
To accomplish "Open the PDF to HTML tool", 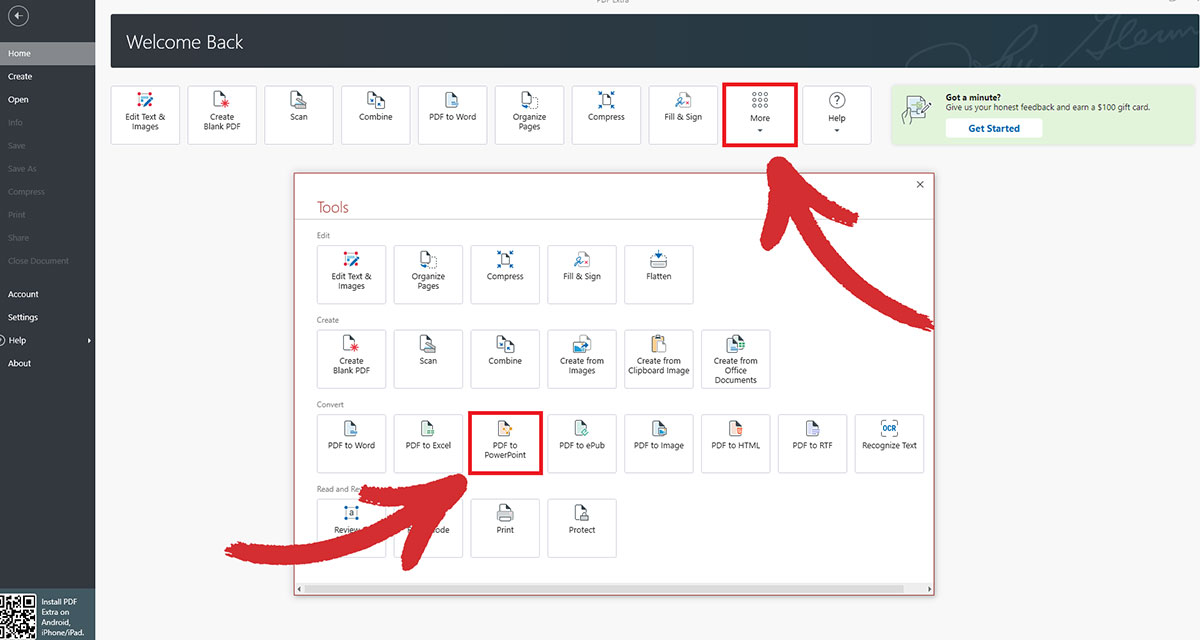I will [735, 443].
